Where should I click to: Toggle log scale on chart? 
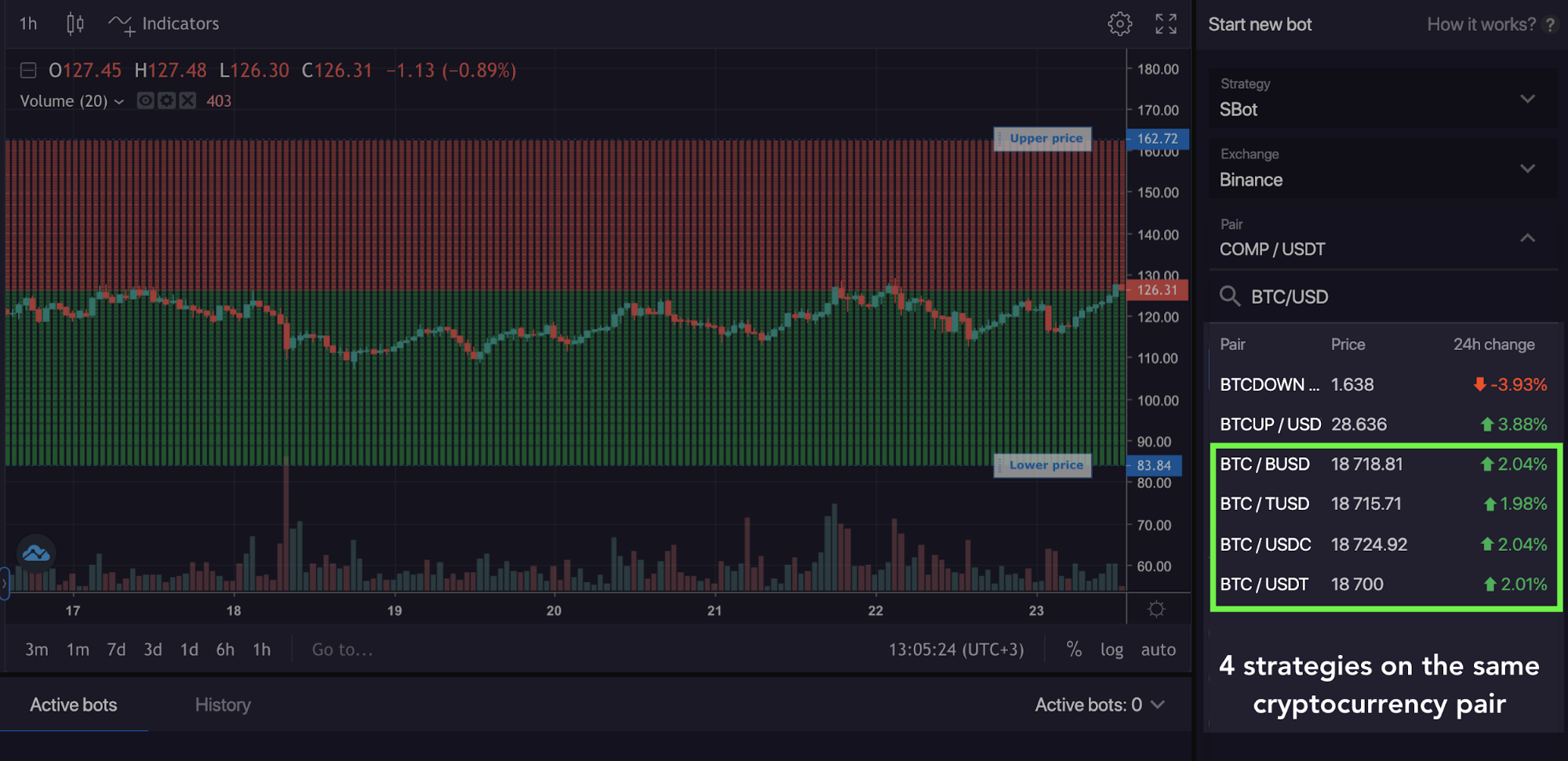(x=1111, y=650)
